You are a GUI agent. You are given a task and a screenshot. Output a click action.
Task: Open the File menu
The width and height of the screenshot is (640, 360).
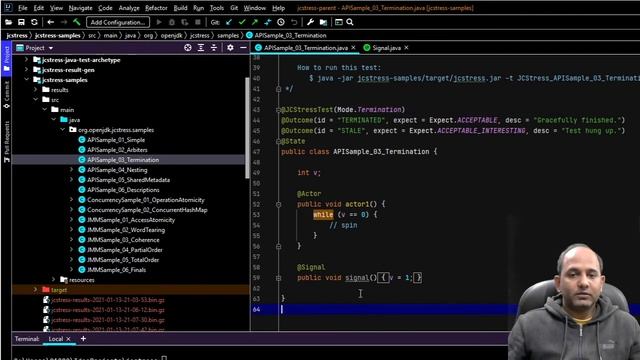point(22,8)
